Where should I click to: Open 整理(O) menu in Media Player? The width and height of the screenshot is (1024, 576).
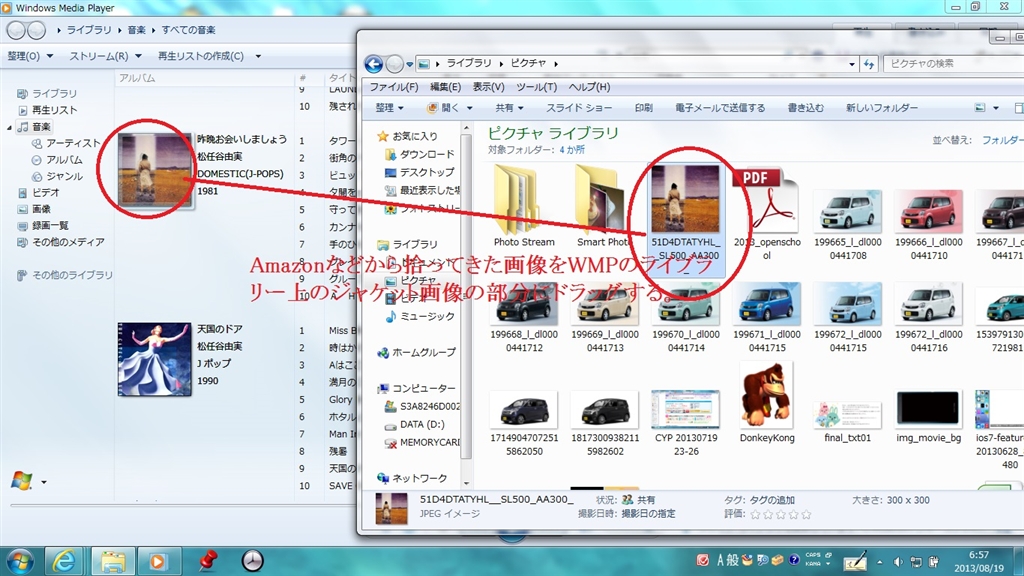29,56
